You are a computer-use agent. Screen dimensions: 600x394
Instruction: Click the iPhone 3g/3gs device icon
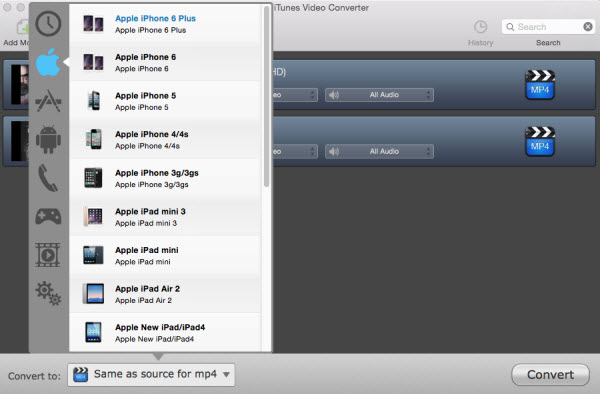(x=93, y=178)
